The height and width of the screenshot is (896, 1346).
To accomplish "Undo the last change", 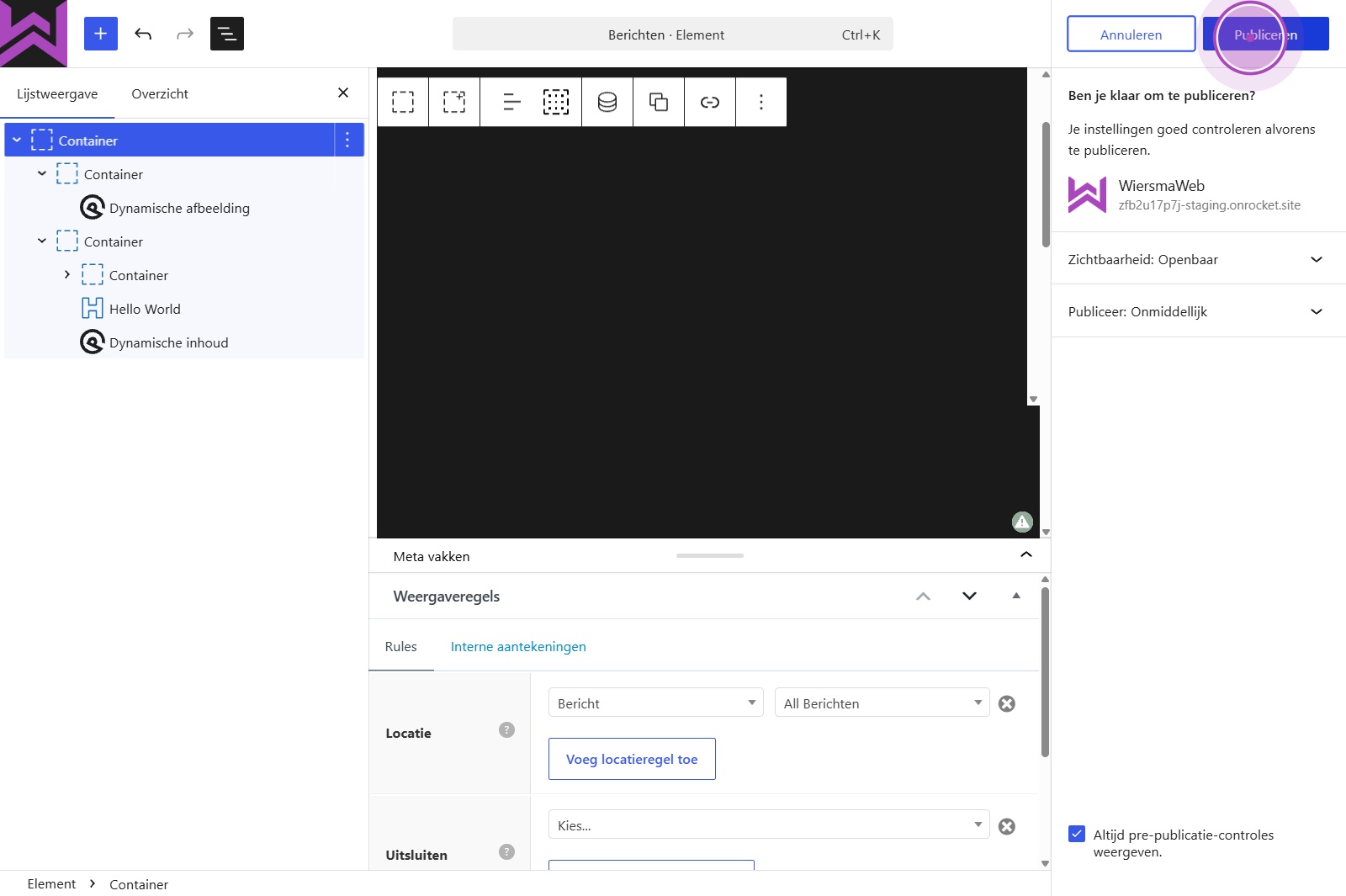I will coord(143,34).
